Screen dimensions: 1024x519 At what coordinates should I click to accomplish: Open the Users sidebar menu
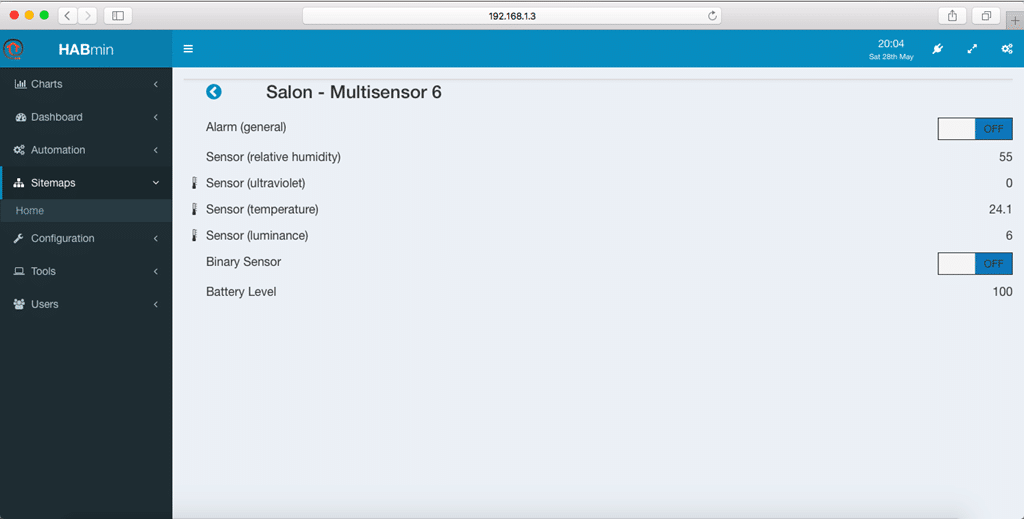[x=86, y=304]
